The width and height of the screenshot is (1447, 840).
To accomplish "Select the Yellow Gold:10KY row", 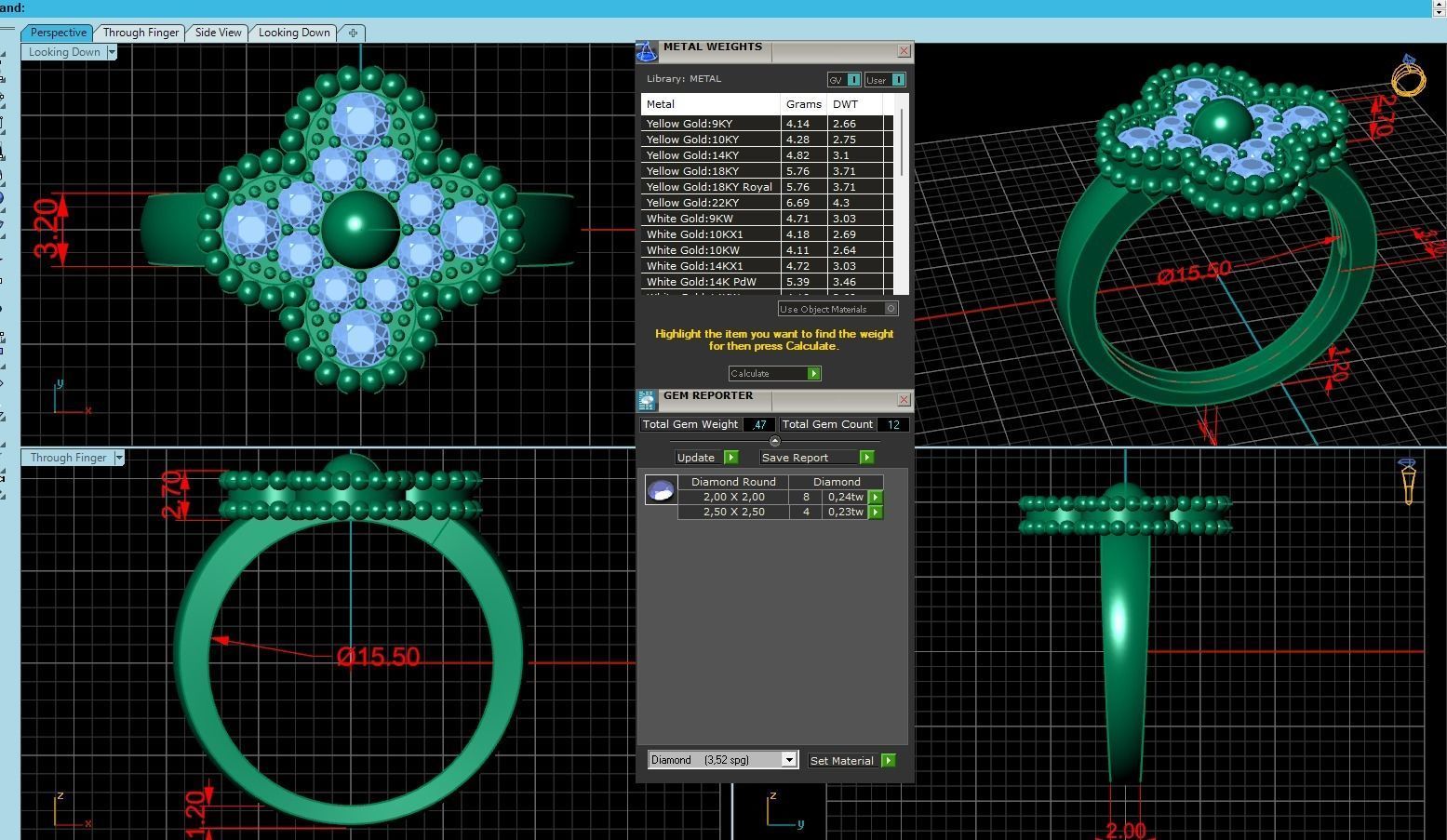I will tap(767, 140).
